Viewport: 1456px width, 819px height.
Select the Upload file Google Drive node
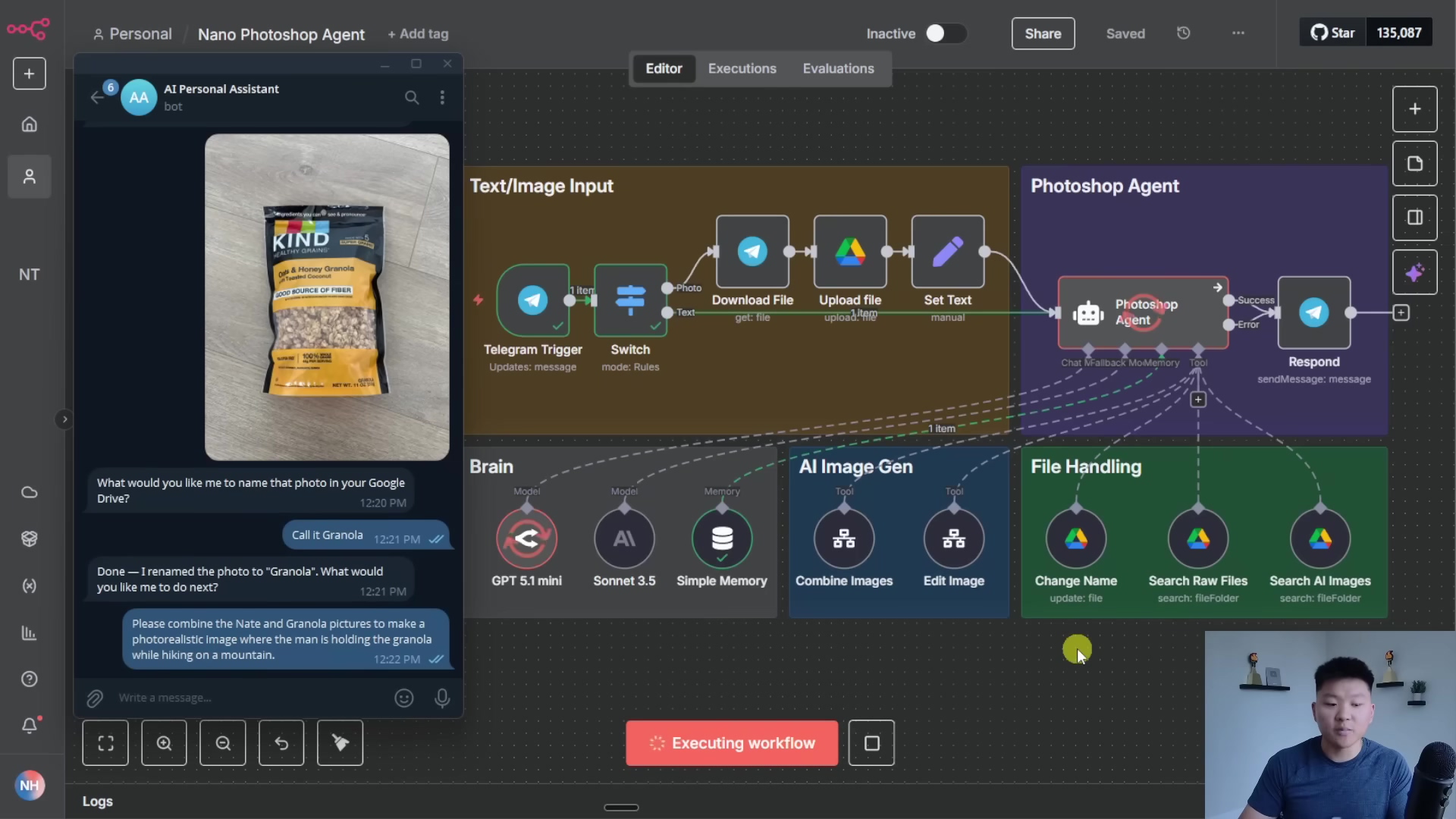click(850, 252)
